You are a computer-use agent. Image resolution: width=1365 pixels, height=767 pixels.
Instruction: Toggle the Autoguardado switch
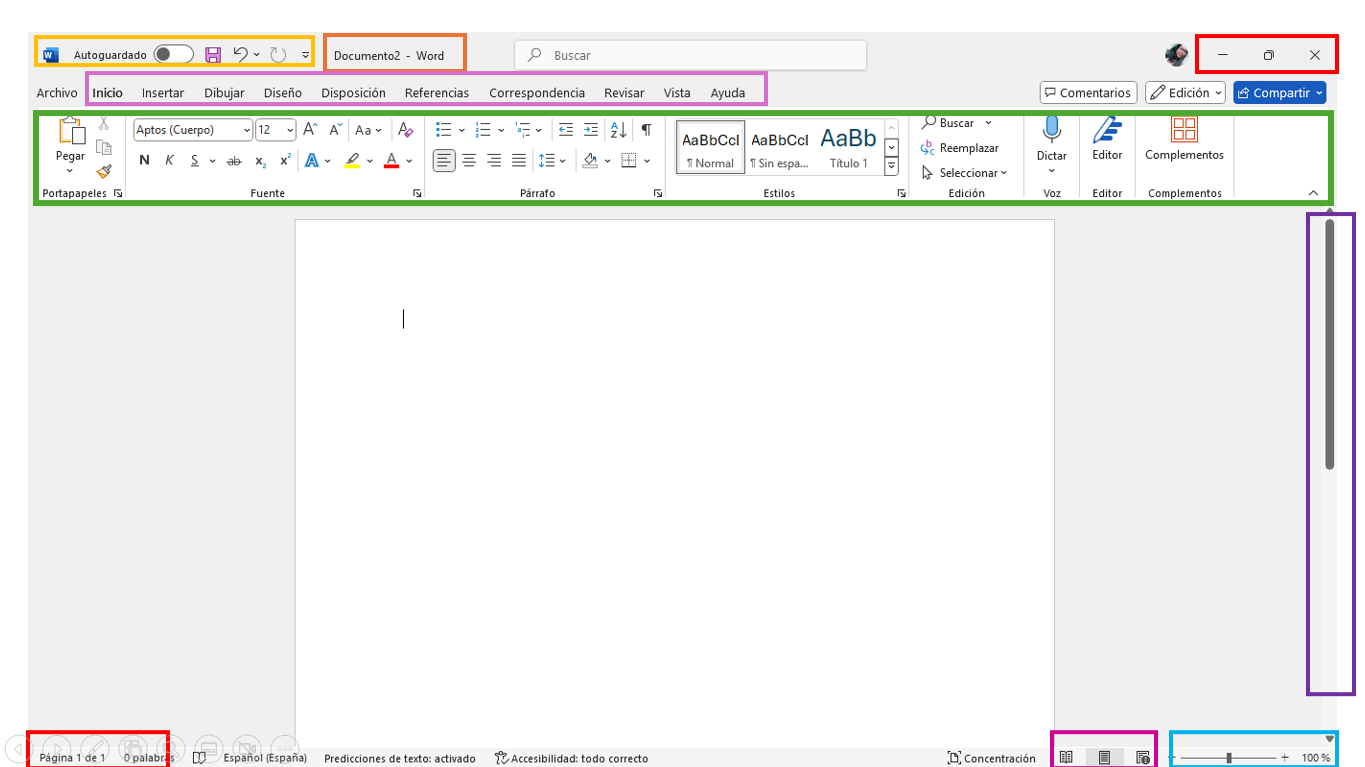coord(173,55)
